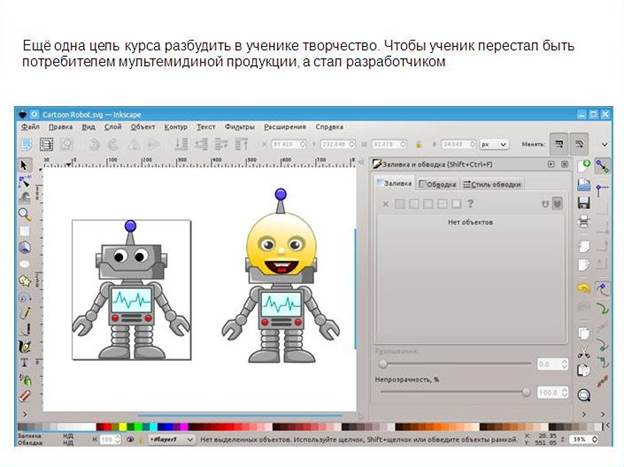Click the Cut scissors icon
624x467 pixels.
tap(584, 353)
